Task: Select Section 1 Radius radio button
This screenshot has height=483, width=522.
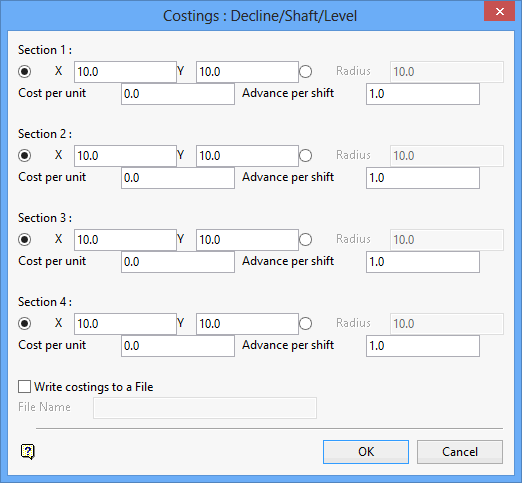Action: pyautogui.click(x=305, y=71)
